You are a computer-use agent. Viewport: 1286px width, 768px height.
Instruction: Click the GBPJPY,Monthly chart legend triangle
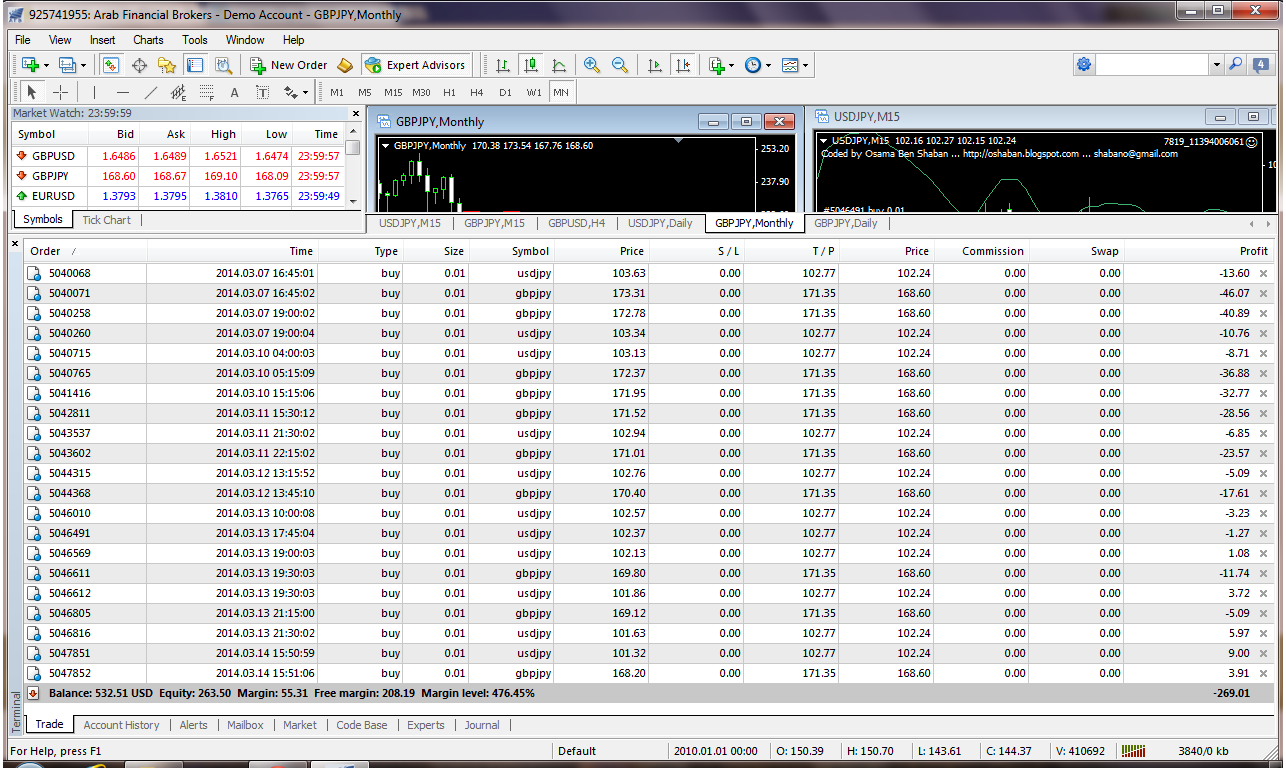coord(386,145)
